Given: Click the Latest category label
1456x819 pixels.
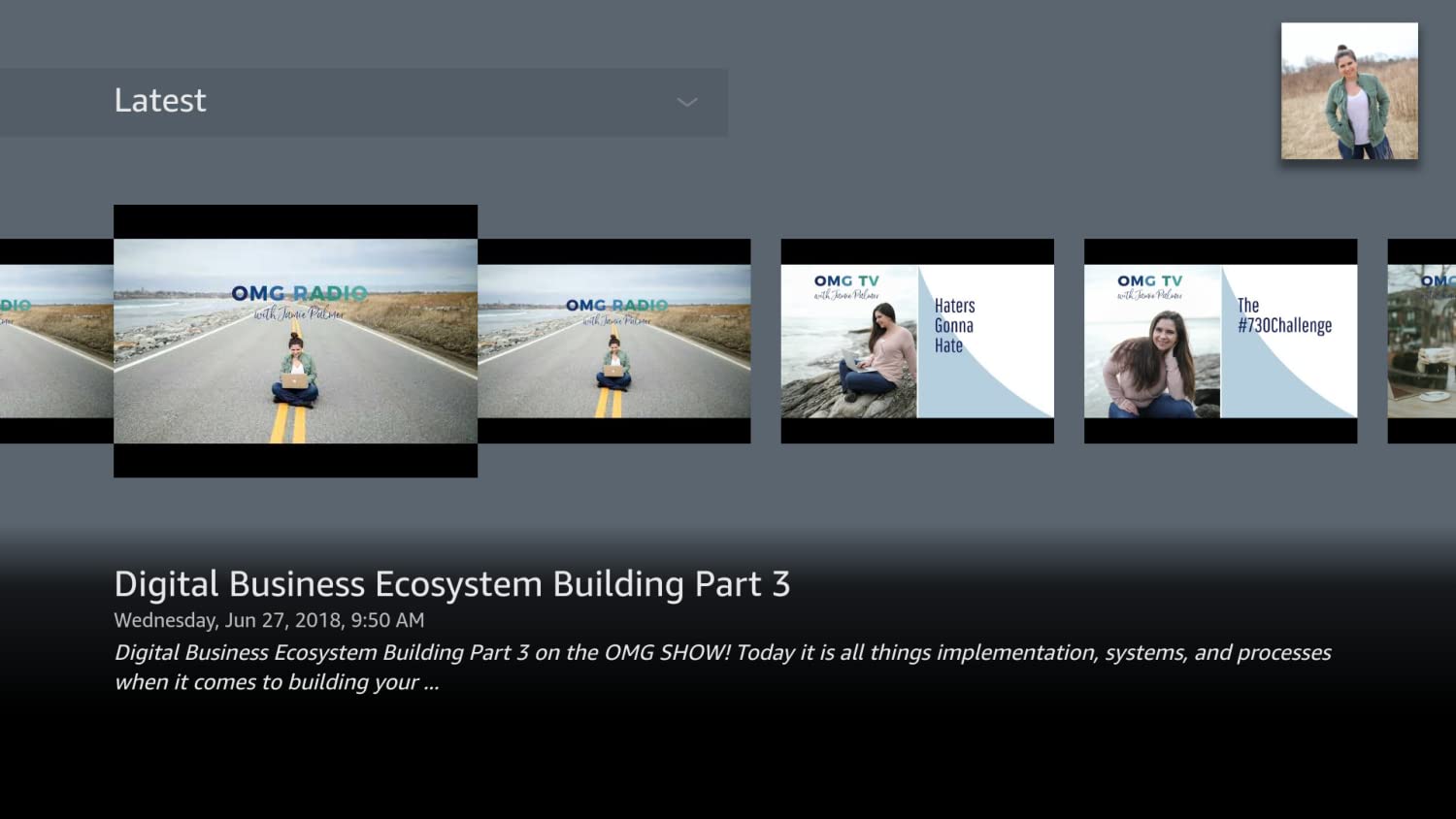Looking at the screenshot, I should point(160,101).
